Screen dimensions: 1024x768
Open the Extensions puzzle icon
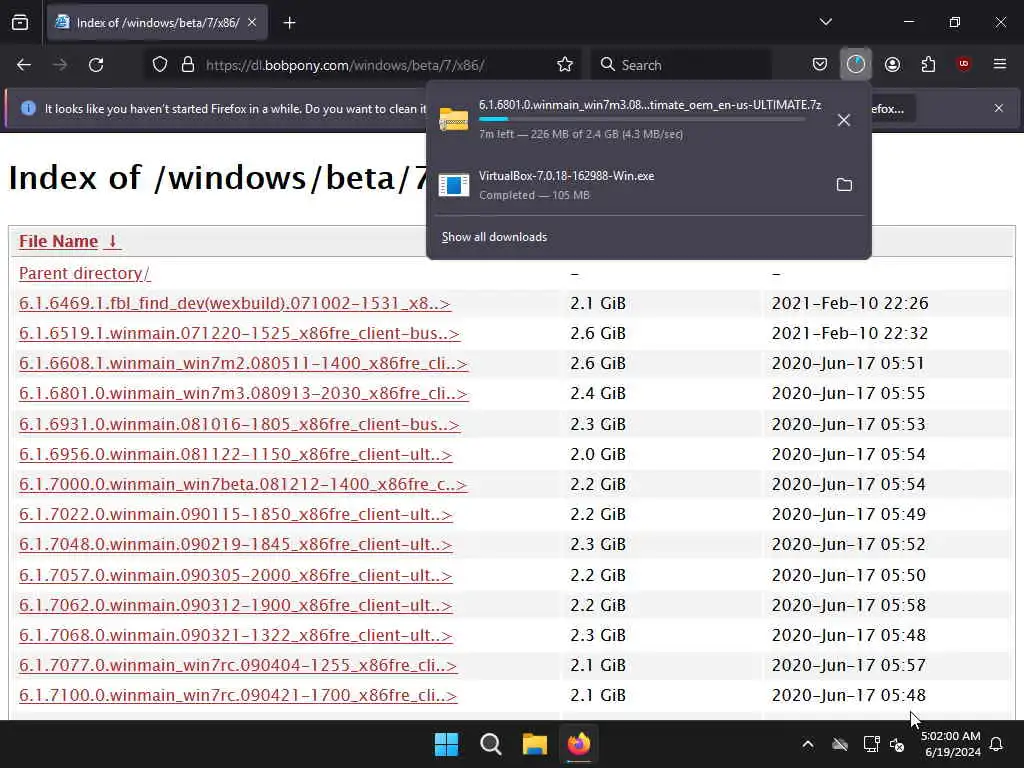pos(928,64)
